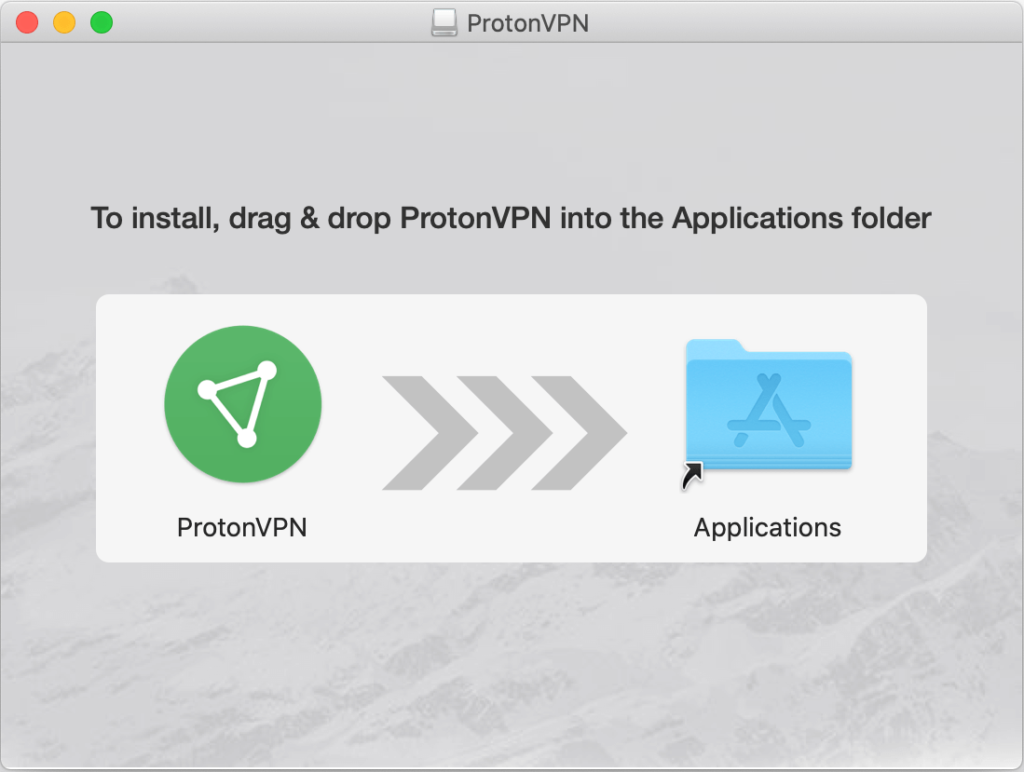
Task: Click the green ProtonVPN shield logo
Action: click(242, 403)
